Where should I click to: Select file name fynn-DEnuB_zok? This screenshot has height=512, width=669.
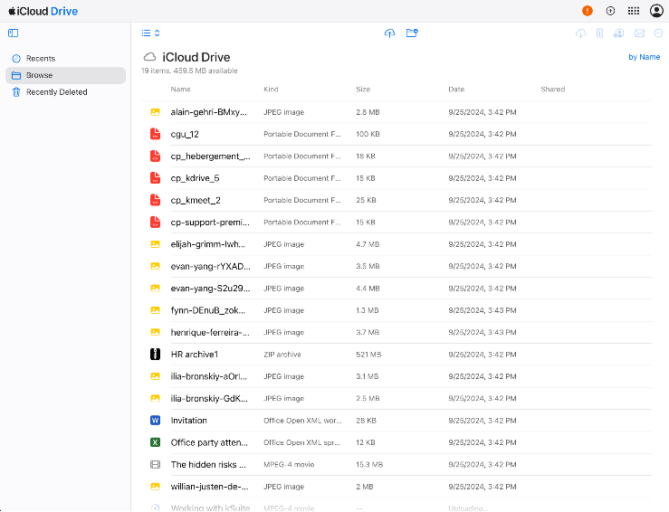click(x=208, y=310)
